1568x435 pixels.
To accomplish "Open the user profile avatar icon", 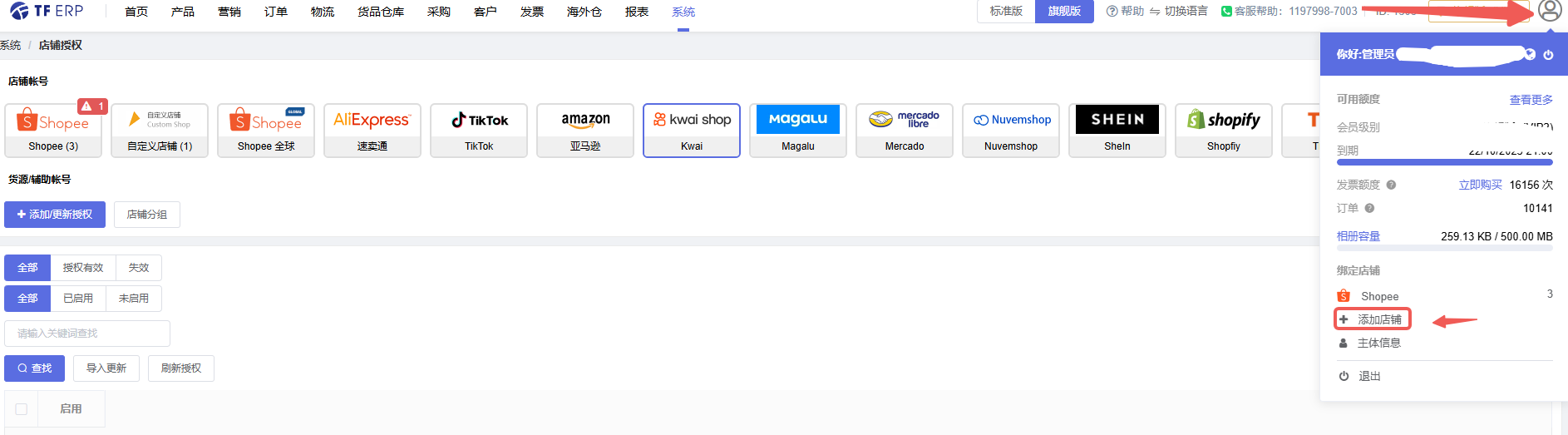I will point(1550,10).
